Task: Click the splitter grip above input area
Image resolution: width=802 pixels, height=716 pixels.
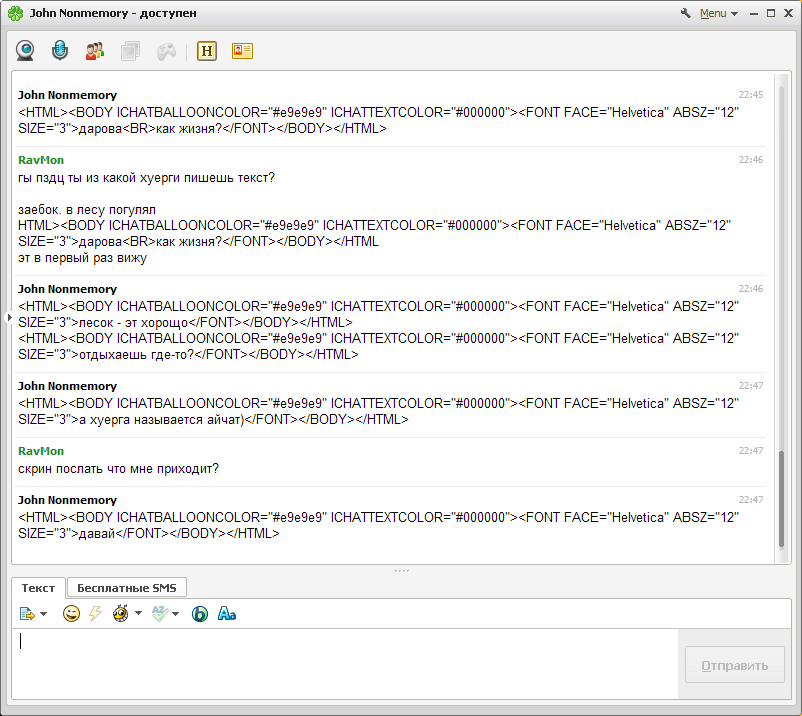Action: 402,571
